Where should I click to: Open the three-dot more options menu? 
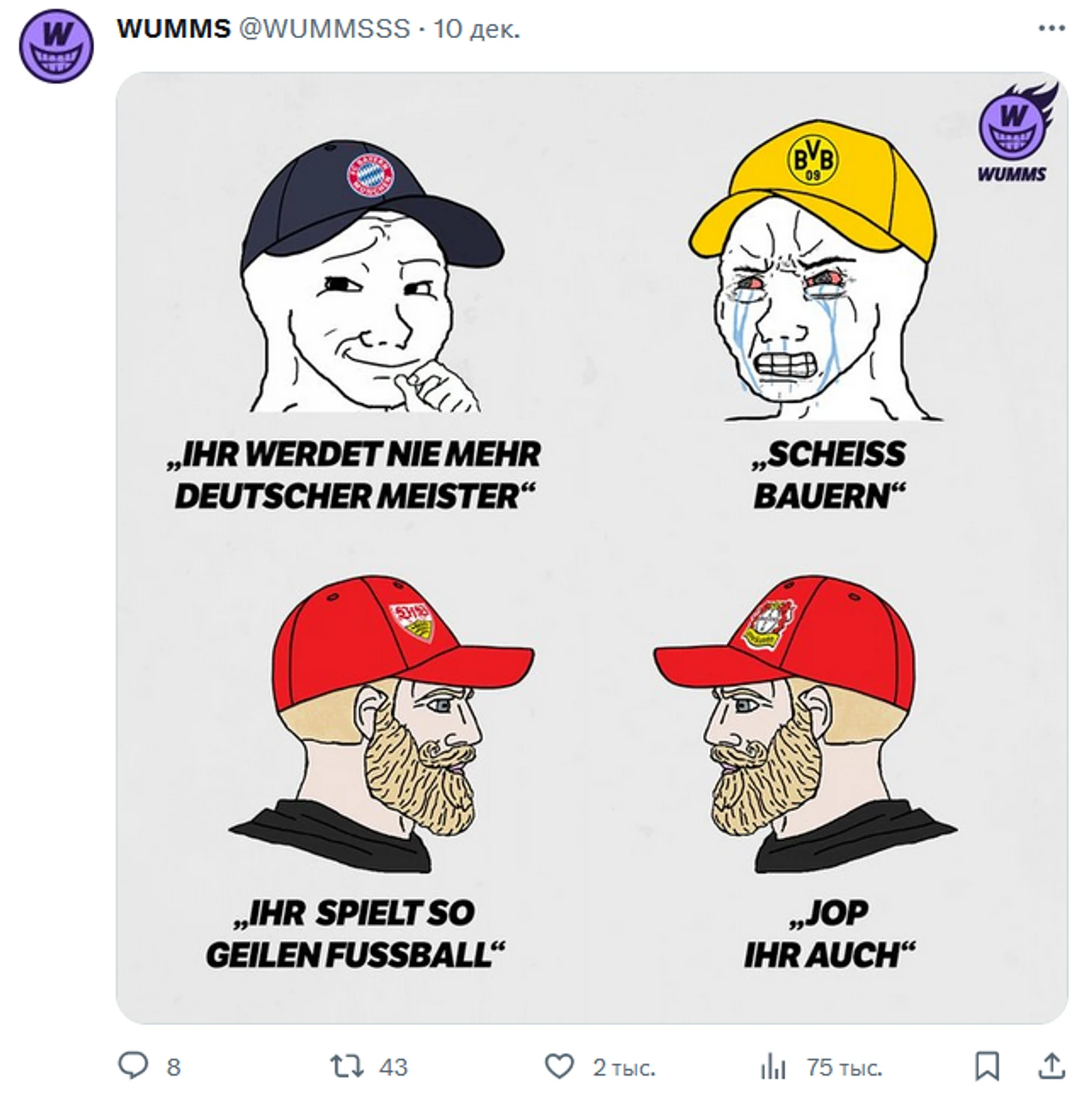coord(1052,29)
